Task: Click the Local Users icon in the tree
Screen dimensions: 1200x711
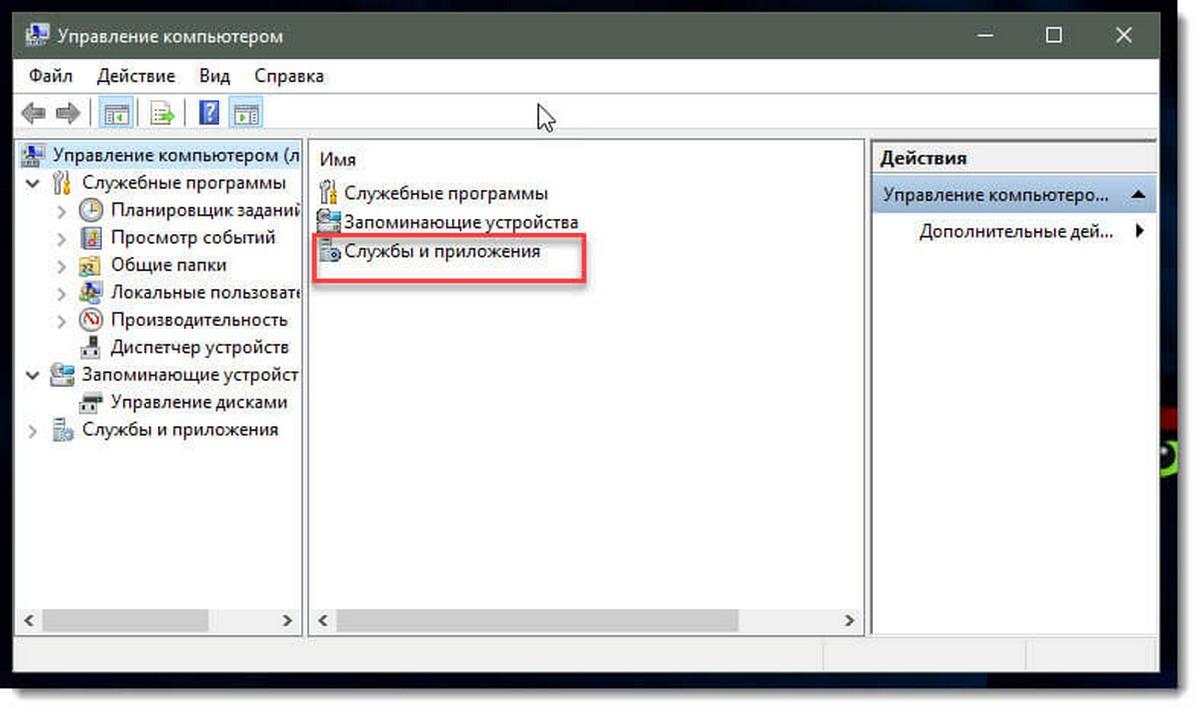Action: coord(91,292)
